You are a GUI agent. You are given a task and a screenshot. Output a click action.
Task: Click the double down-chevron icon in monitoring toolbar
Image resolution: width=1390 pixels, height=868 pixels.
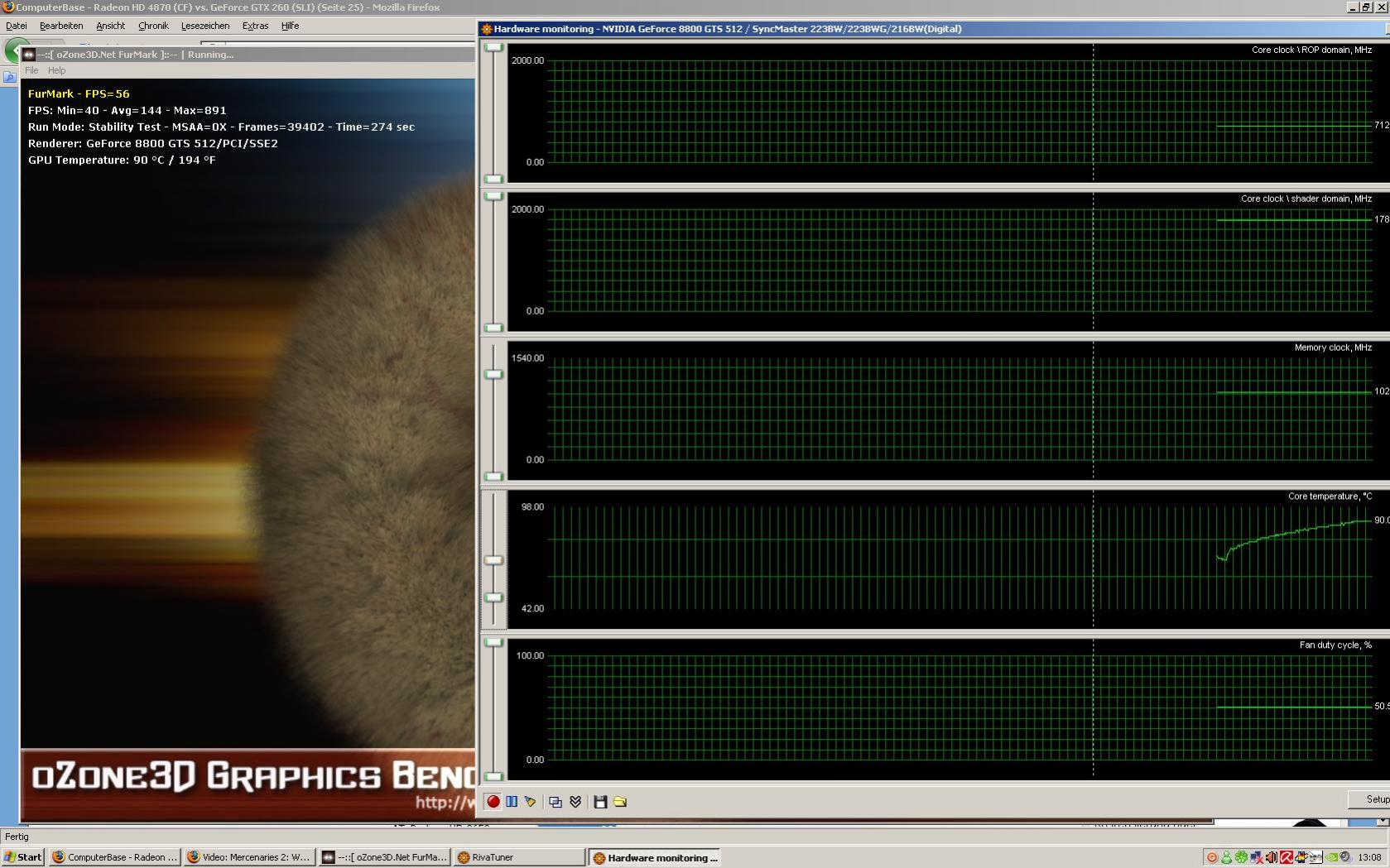[575, 801]
